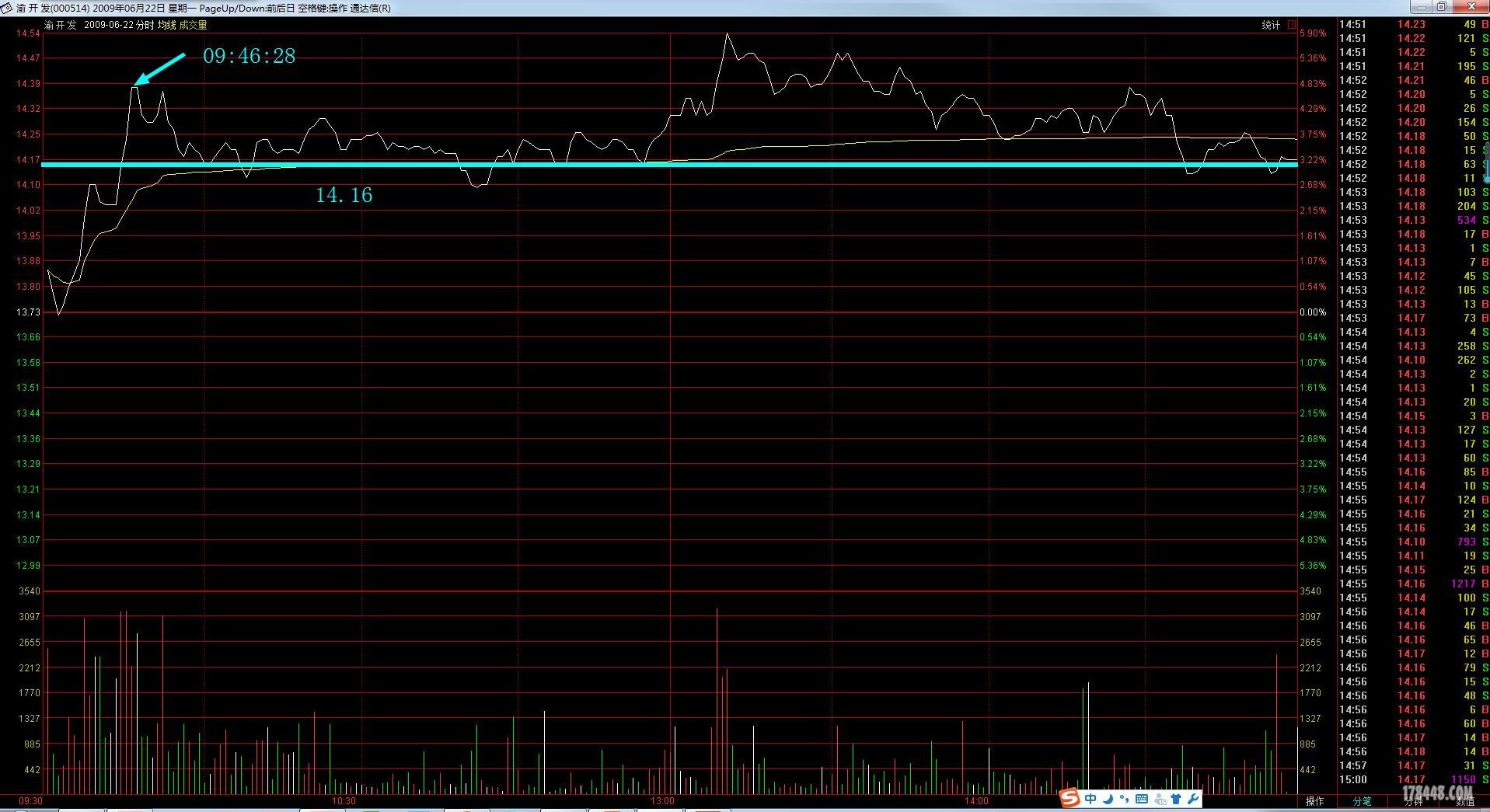Click the application icon in title bar

point(7,8)
